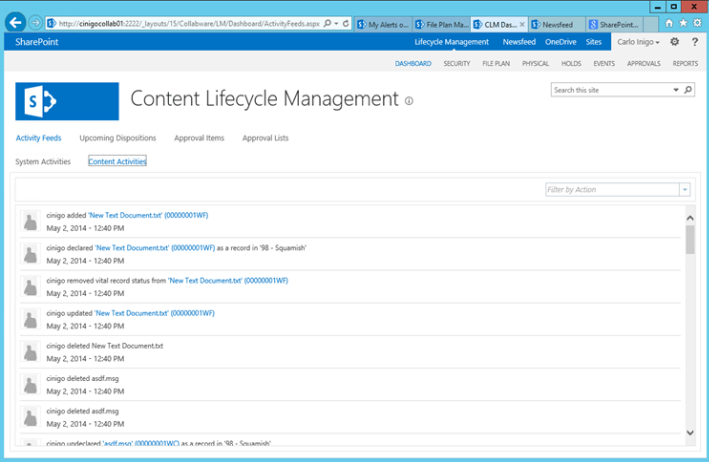The width and height of the screenshot is (709, 462).
Task: Switch to Approval Items tab
Action: 199,138
